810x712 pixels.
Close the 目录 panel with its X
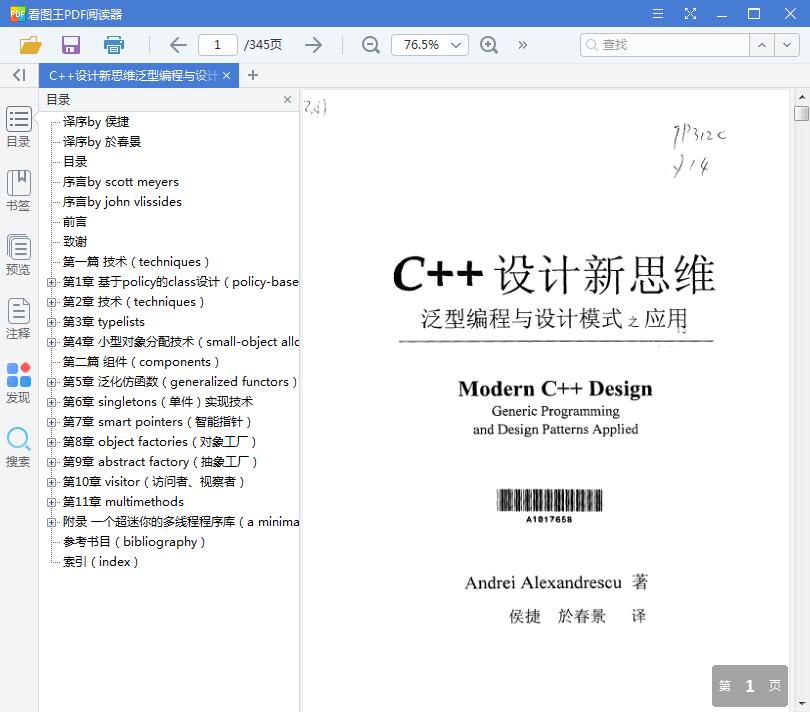click(x=287, y=99)
